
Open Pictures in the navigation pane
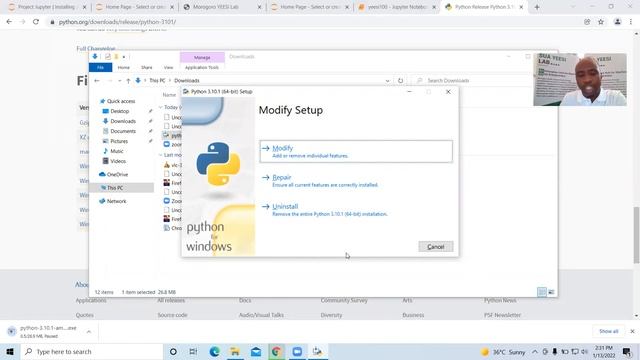pos(119,141)
